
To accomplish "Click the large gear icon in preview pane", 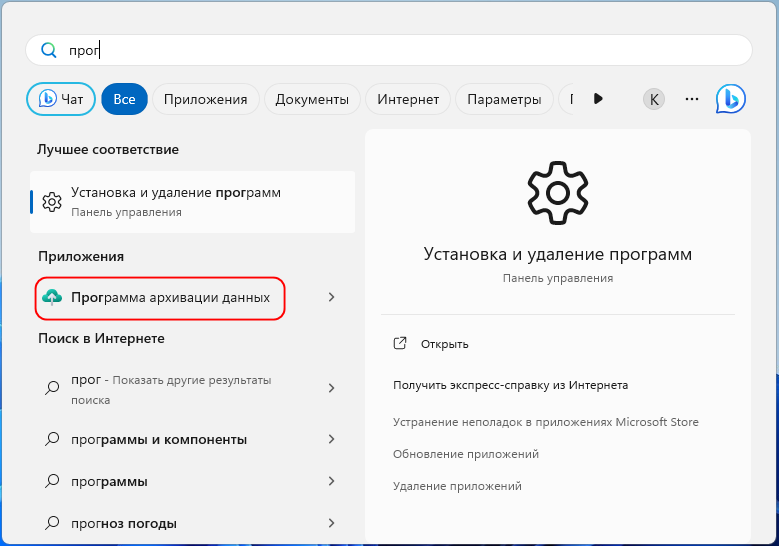I will (557, 192).
